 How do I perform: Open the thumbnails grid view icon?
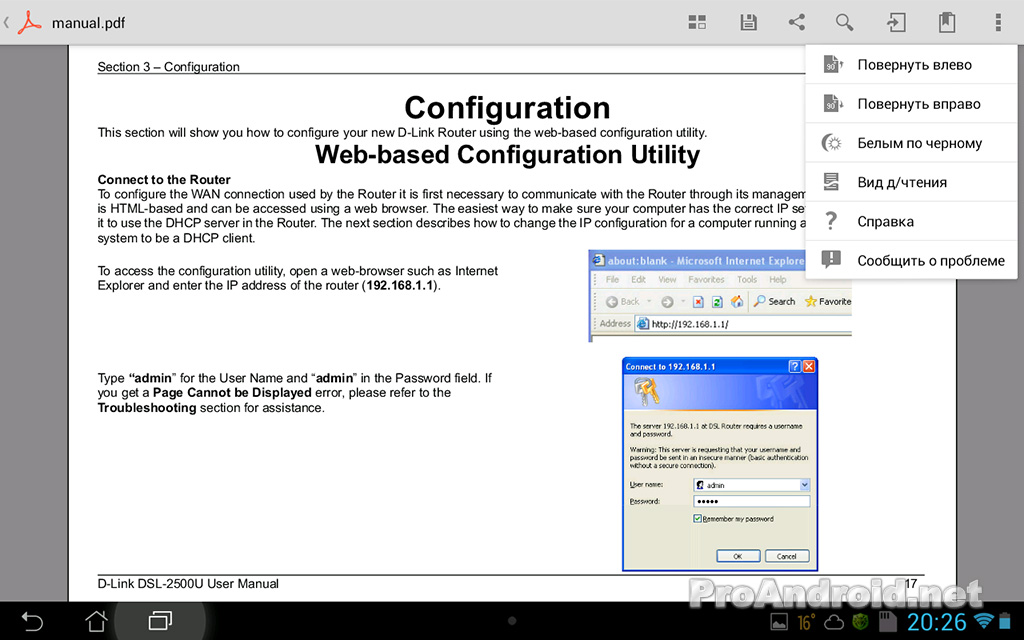click(697, 23)
